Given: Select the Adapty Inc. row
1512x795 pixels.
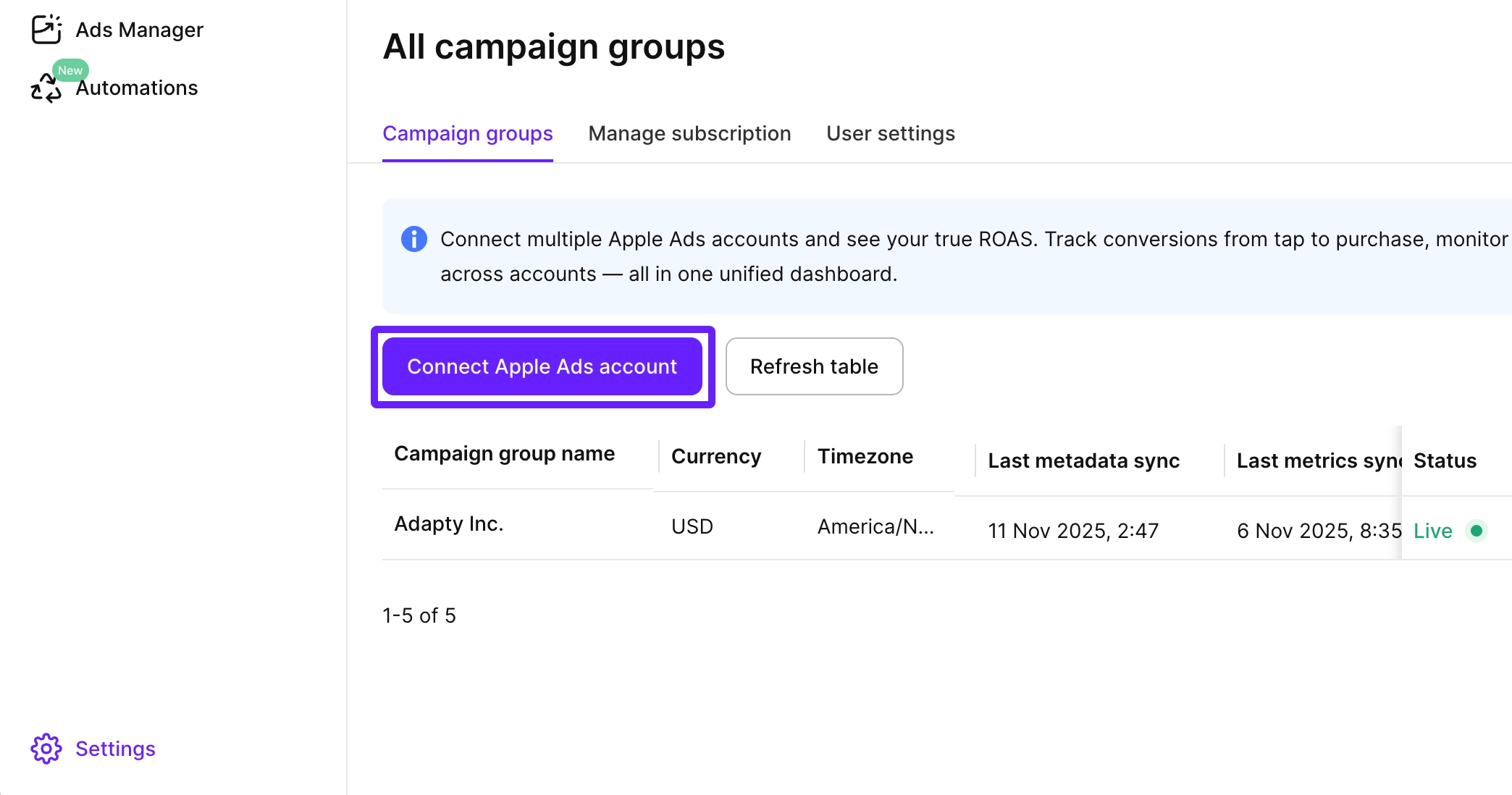Looking at the screenshot, I should coord(448,523).
